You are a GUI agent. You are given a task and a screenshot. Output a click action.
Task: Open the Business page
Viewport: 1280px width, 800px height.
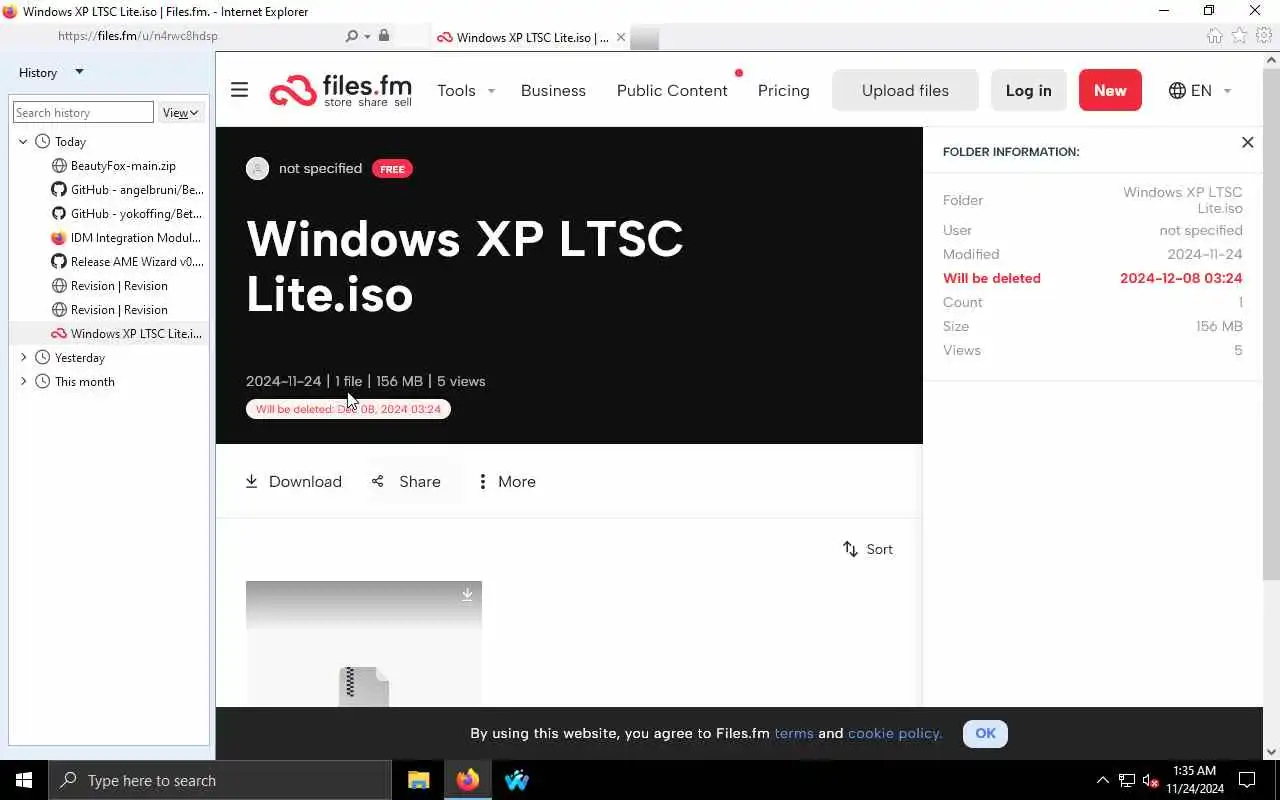(553, 90)
